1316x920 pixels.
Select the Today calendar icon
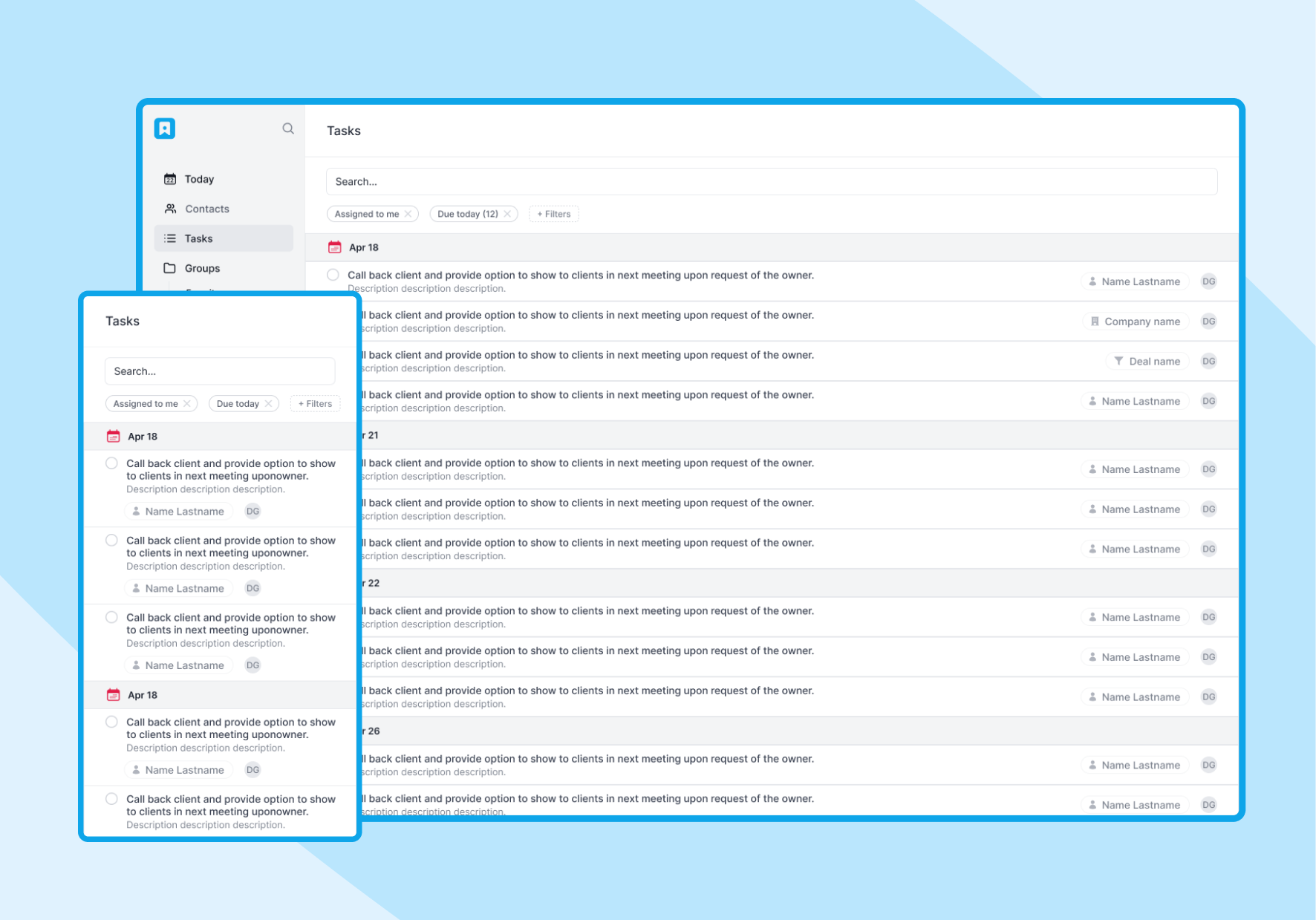[x=169, y=178]
